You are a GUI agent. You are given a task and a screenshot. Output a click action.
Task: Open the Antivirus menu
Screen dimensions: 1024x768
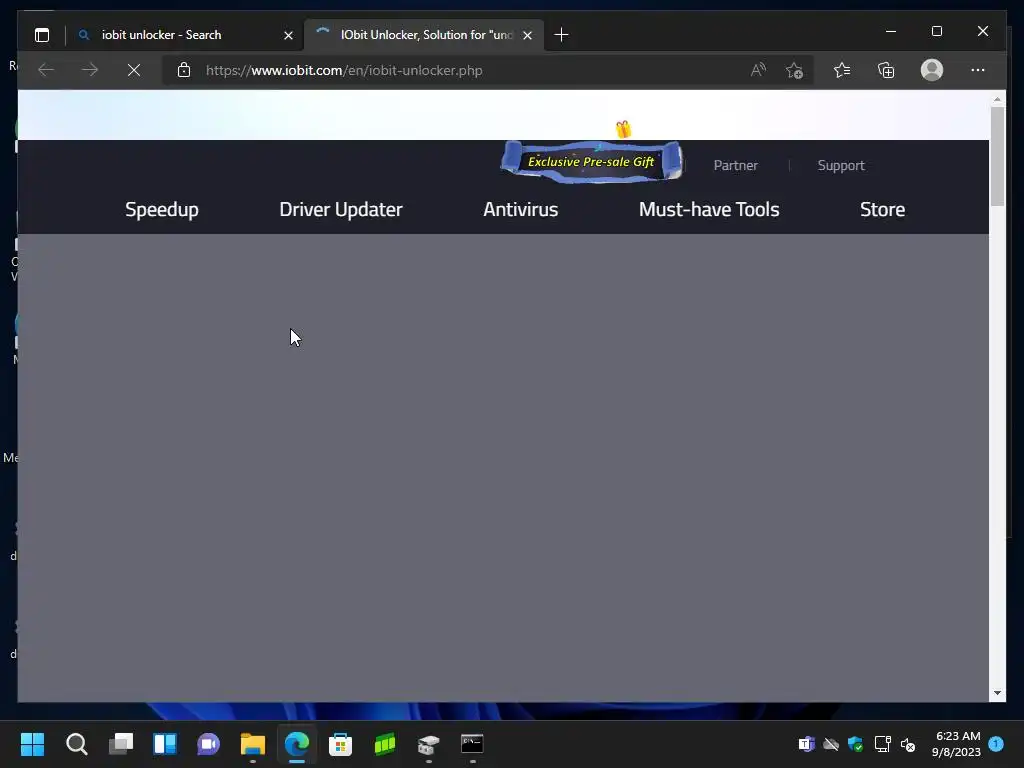click(x=520, y=209)
